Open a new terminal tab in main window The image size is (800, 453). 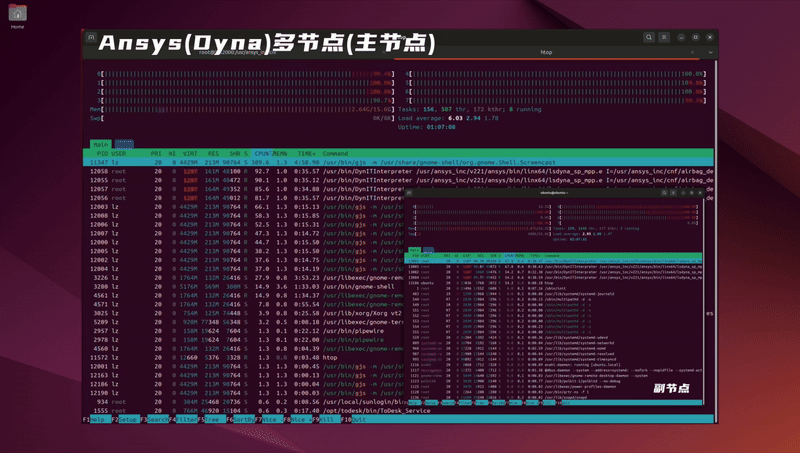[91, 37]
